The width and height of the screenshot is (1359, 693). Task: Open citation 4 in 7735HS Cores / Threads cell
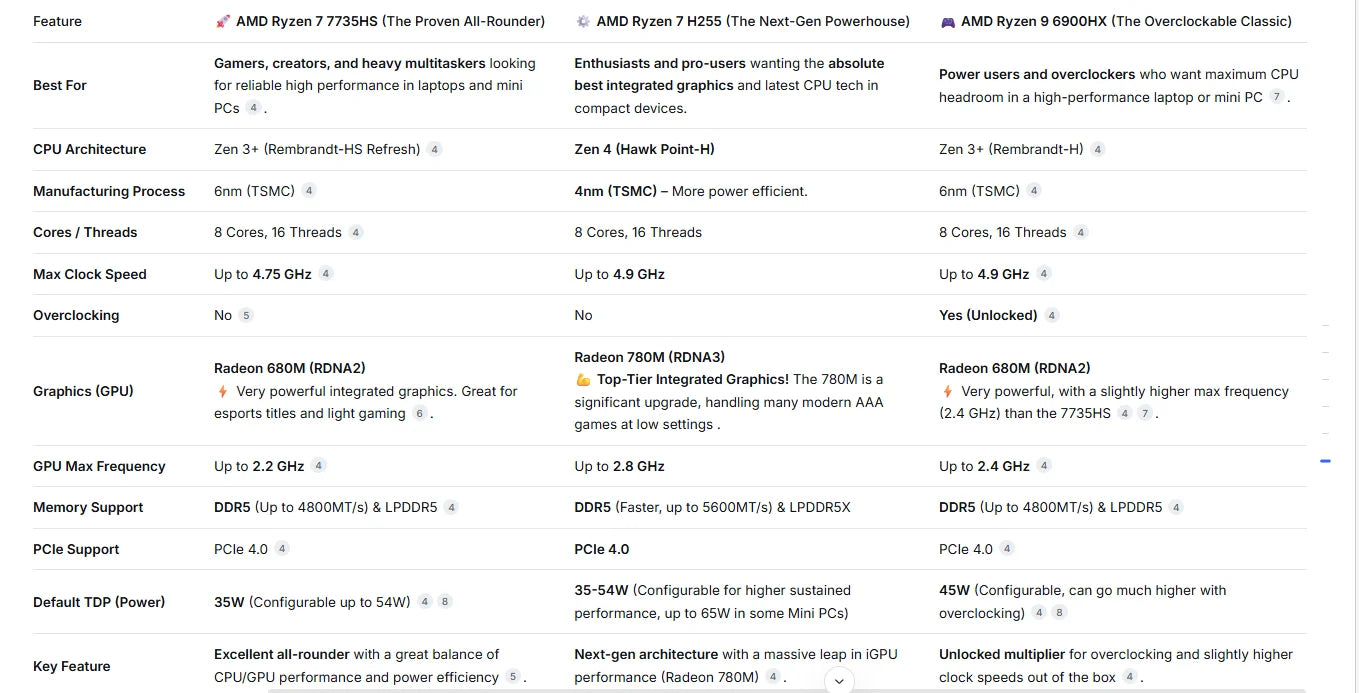pyautogui.click(x=356, y=232)
